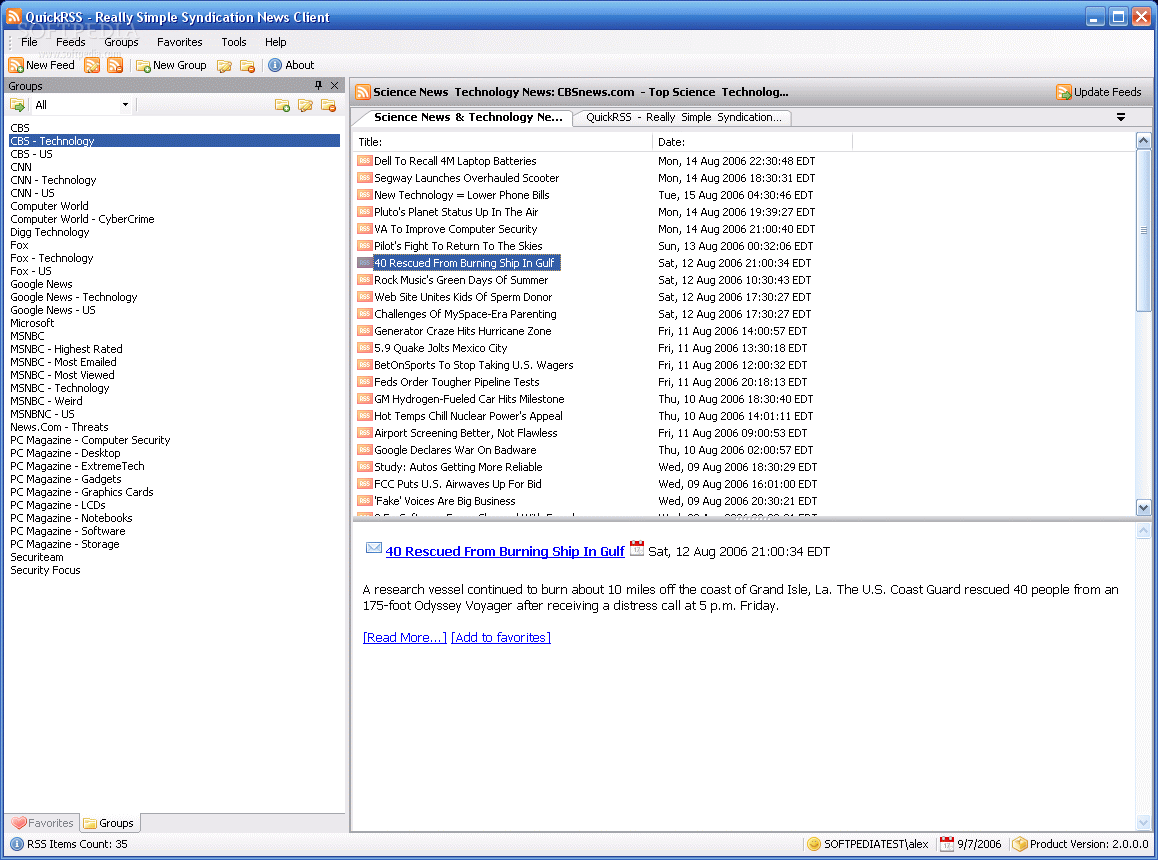The width and height of the screenshot is (1158, 860).
Task: Open the Tools menu
Action: [x=233, y=42]
